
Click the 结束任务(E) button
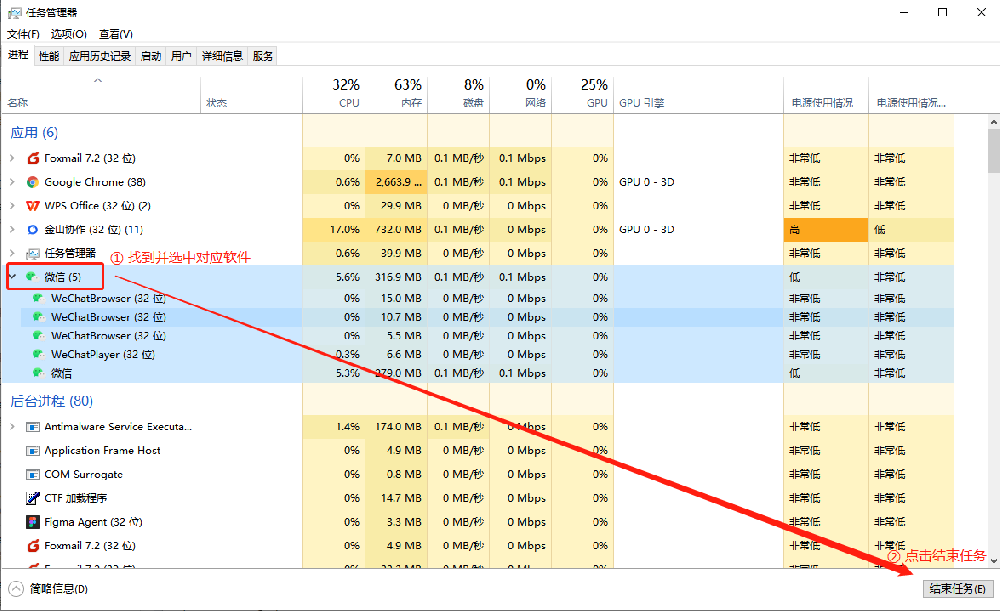tap(958, 589)
